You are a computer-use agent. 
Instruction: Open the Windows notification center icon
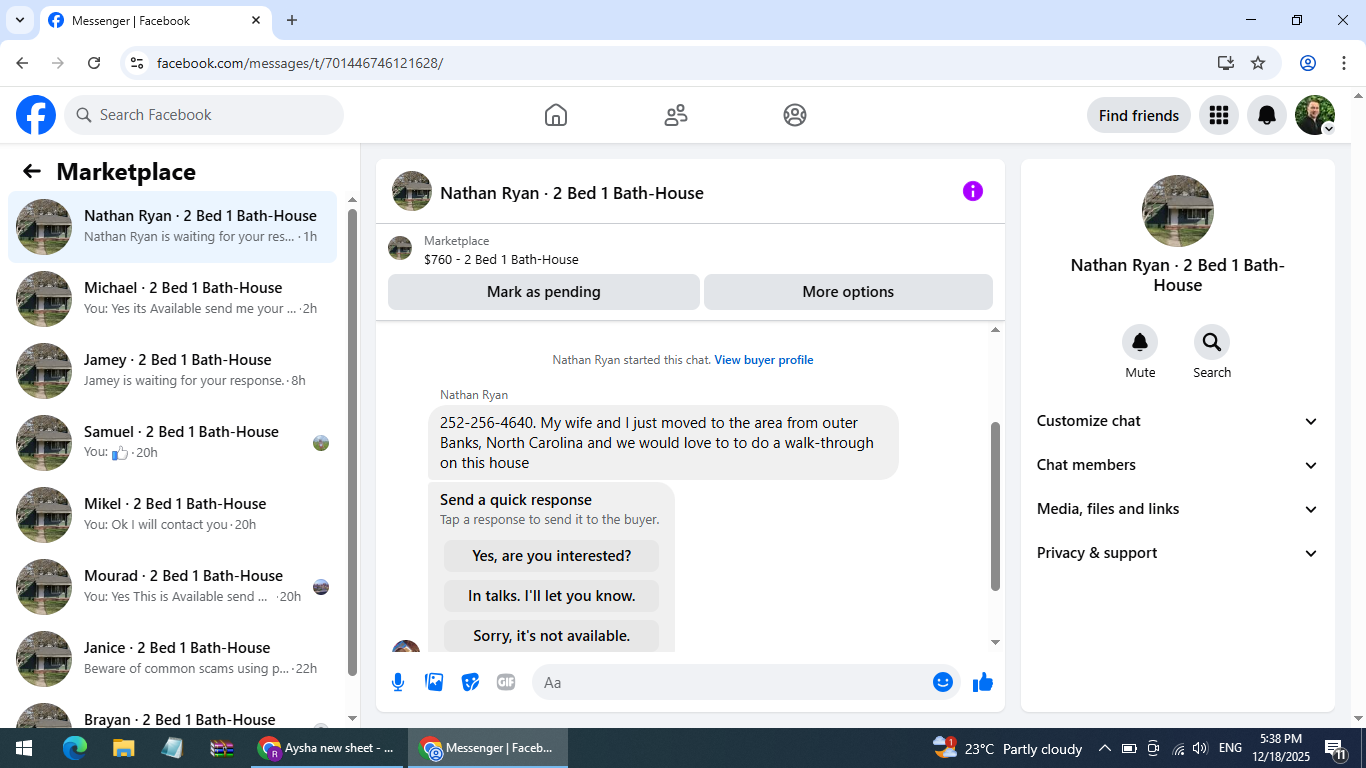[1336, 748]
